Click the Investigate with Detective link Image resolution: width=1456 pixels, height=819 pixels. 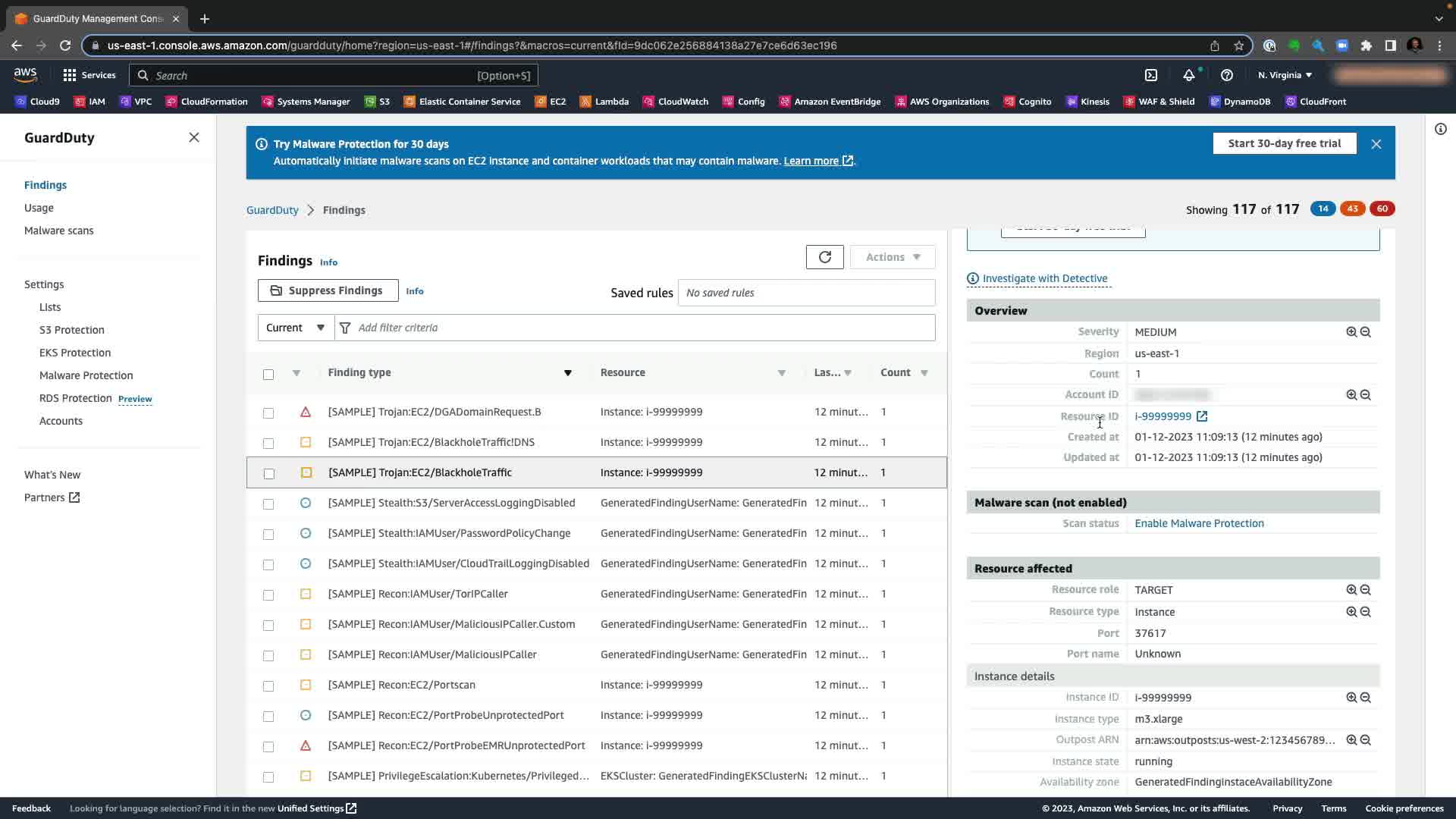(x=1044, y=278)
